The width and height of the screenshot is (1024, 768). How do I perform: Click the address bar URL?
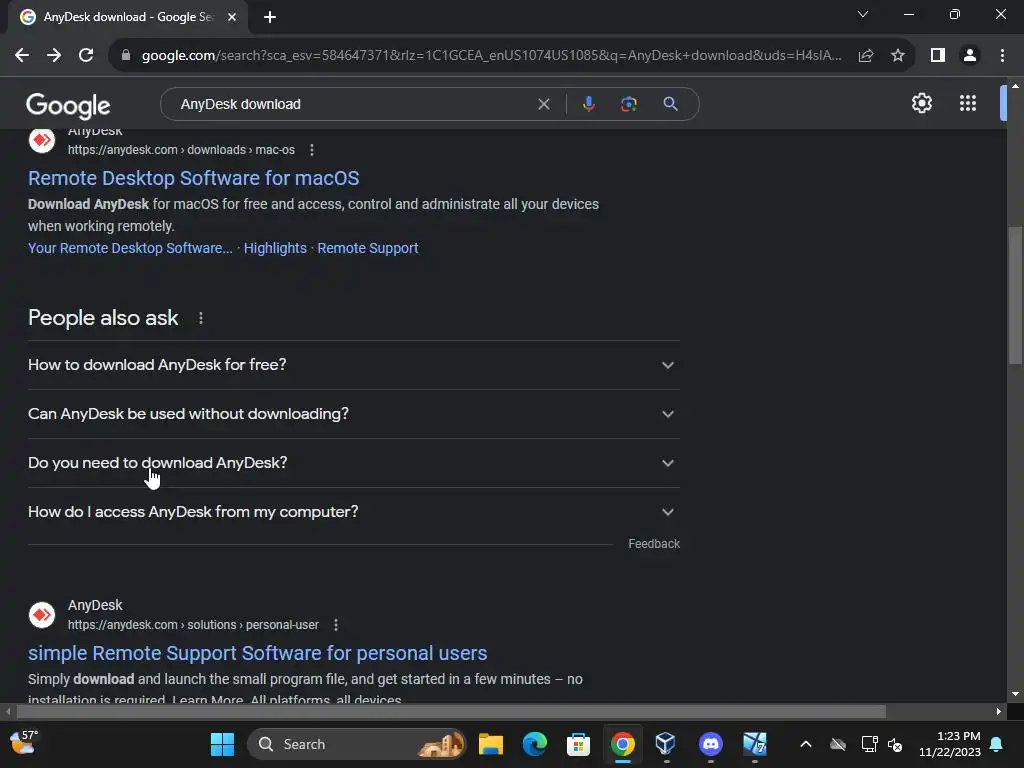point(491,56)
